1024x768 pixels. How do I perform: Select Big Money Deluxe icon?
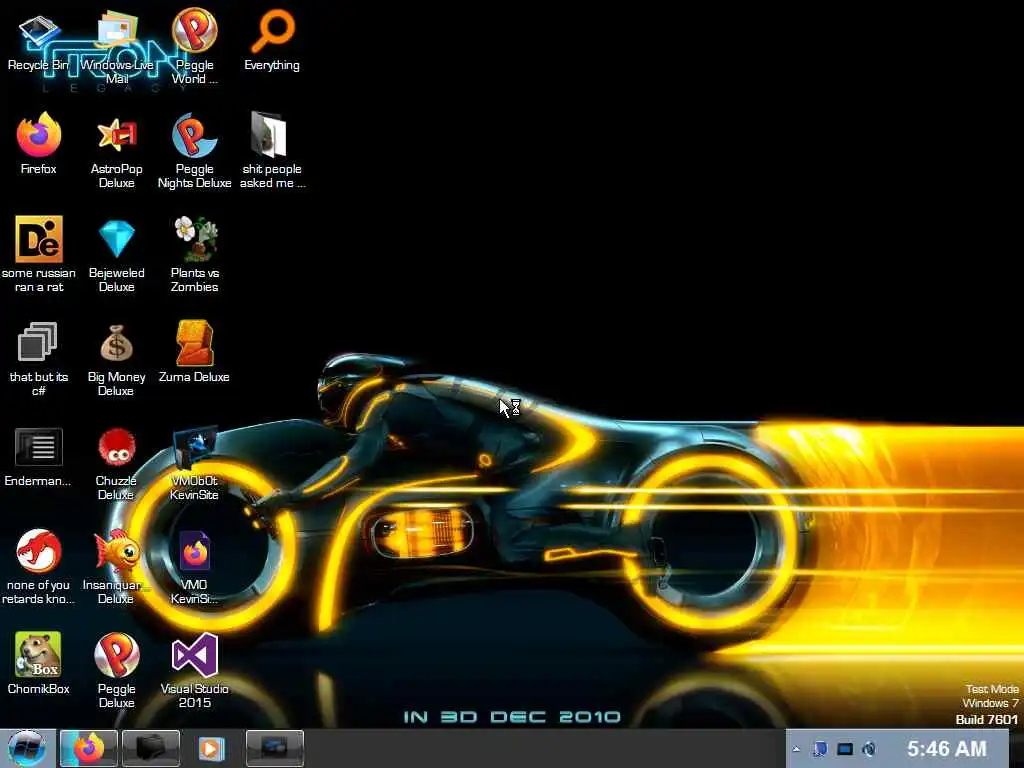pos(116,343)
